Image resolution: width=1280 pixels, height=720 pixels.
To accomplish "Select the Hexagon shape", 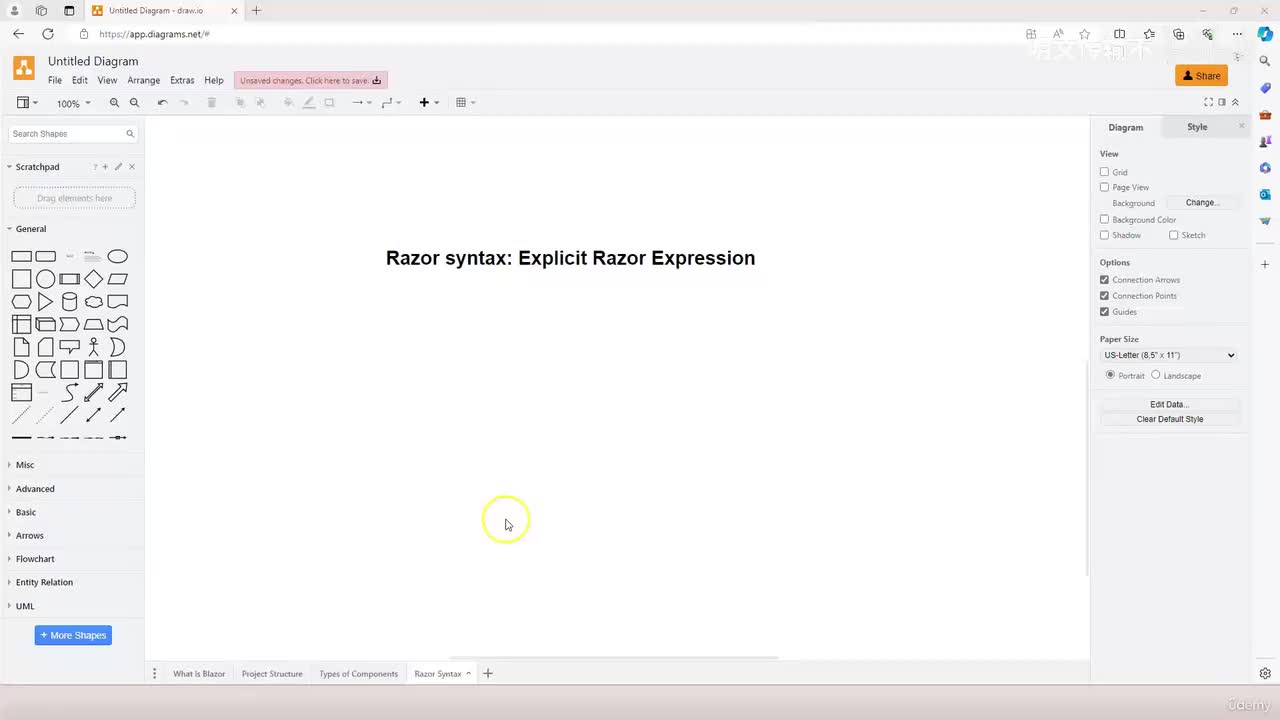I will [x=21, y=302].
